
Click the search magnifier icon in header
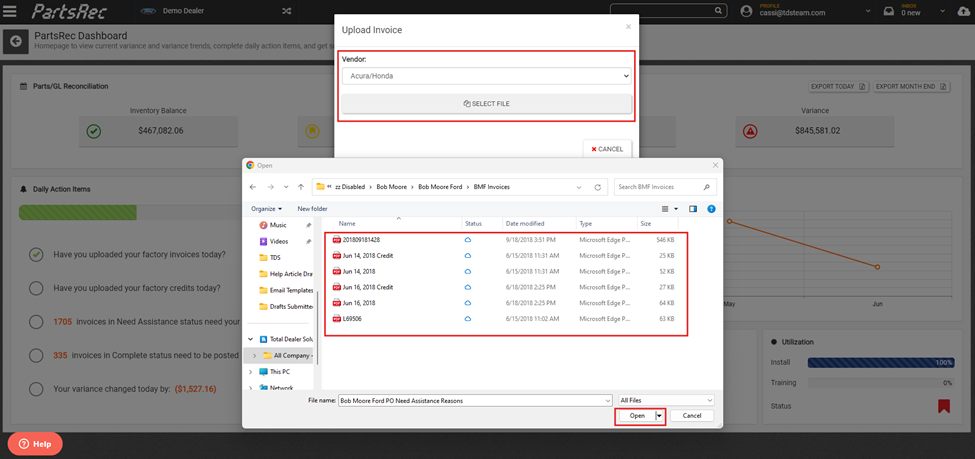[x=719, y=11]
